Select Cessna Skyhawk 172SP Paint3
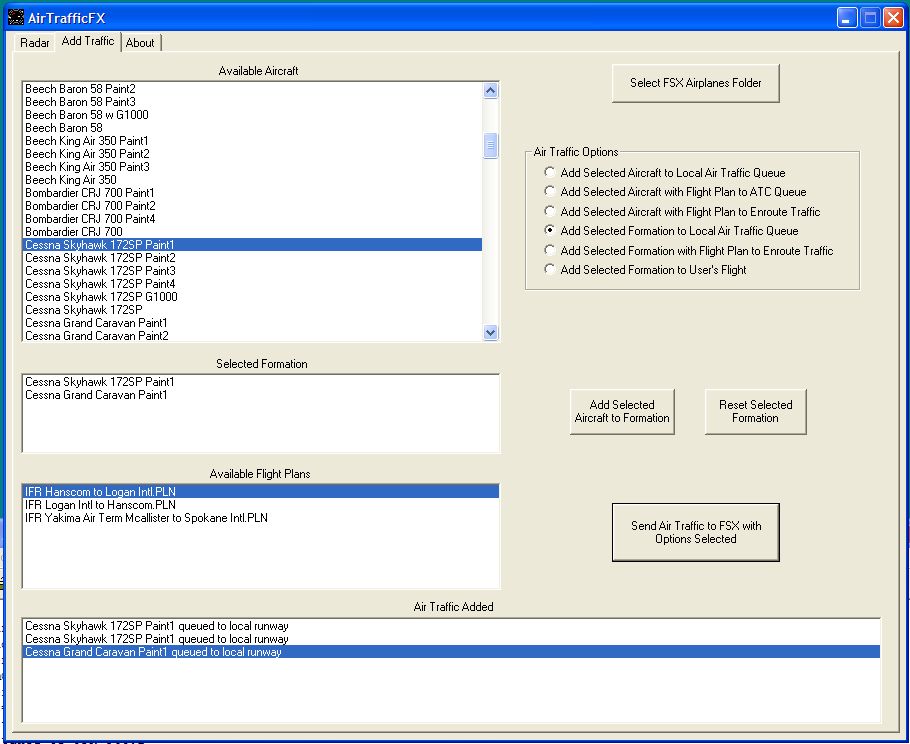 pos(252,271)
